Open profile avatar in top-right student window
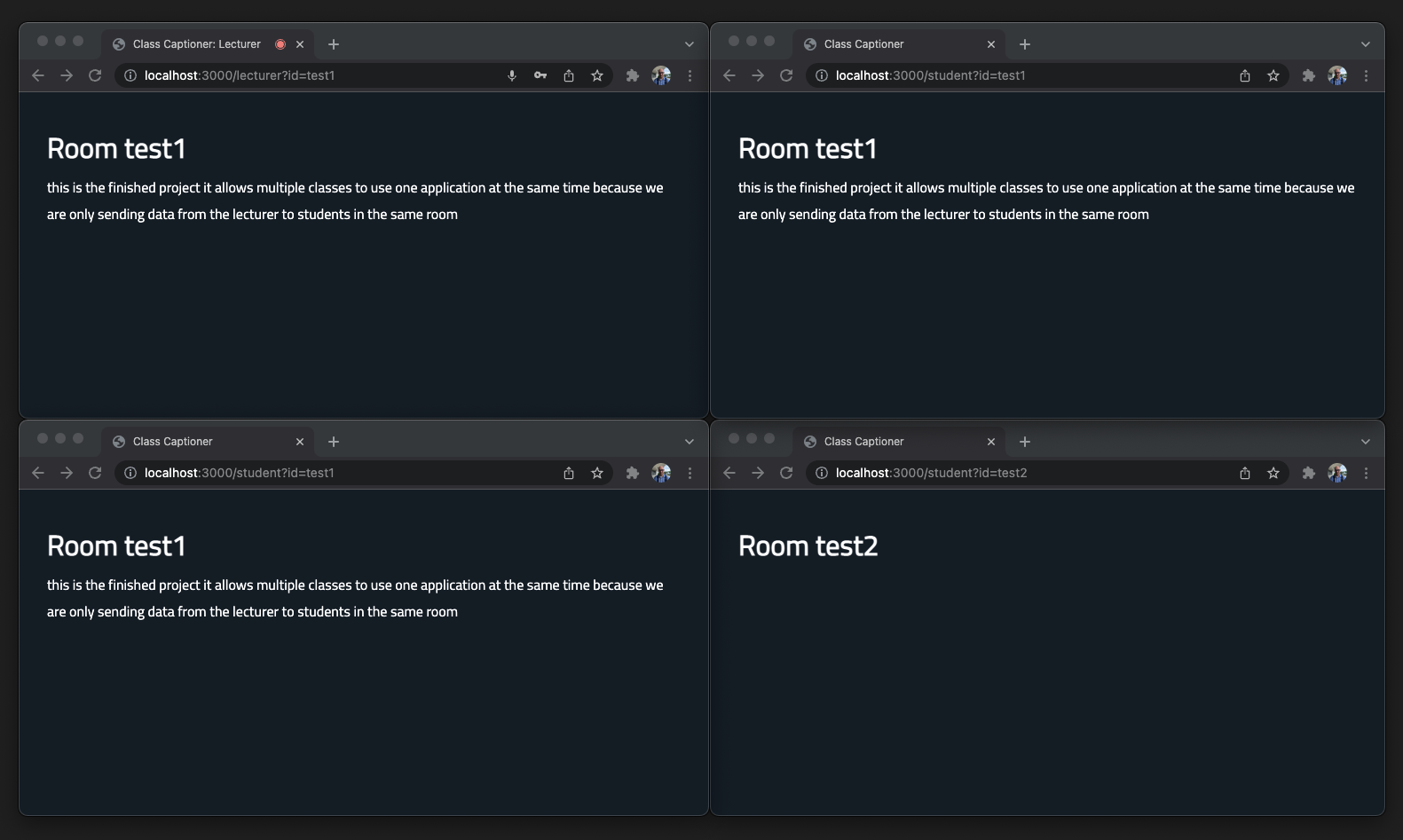The height and width of the screenshot is (840, 1403). (x=1337, y=75)
